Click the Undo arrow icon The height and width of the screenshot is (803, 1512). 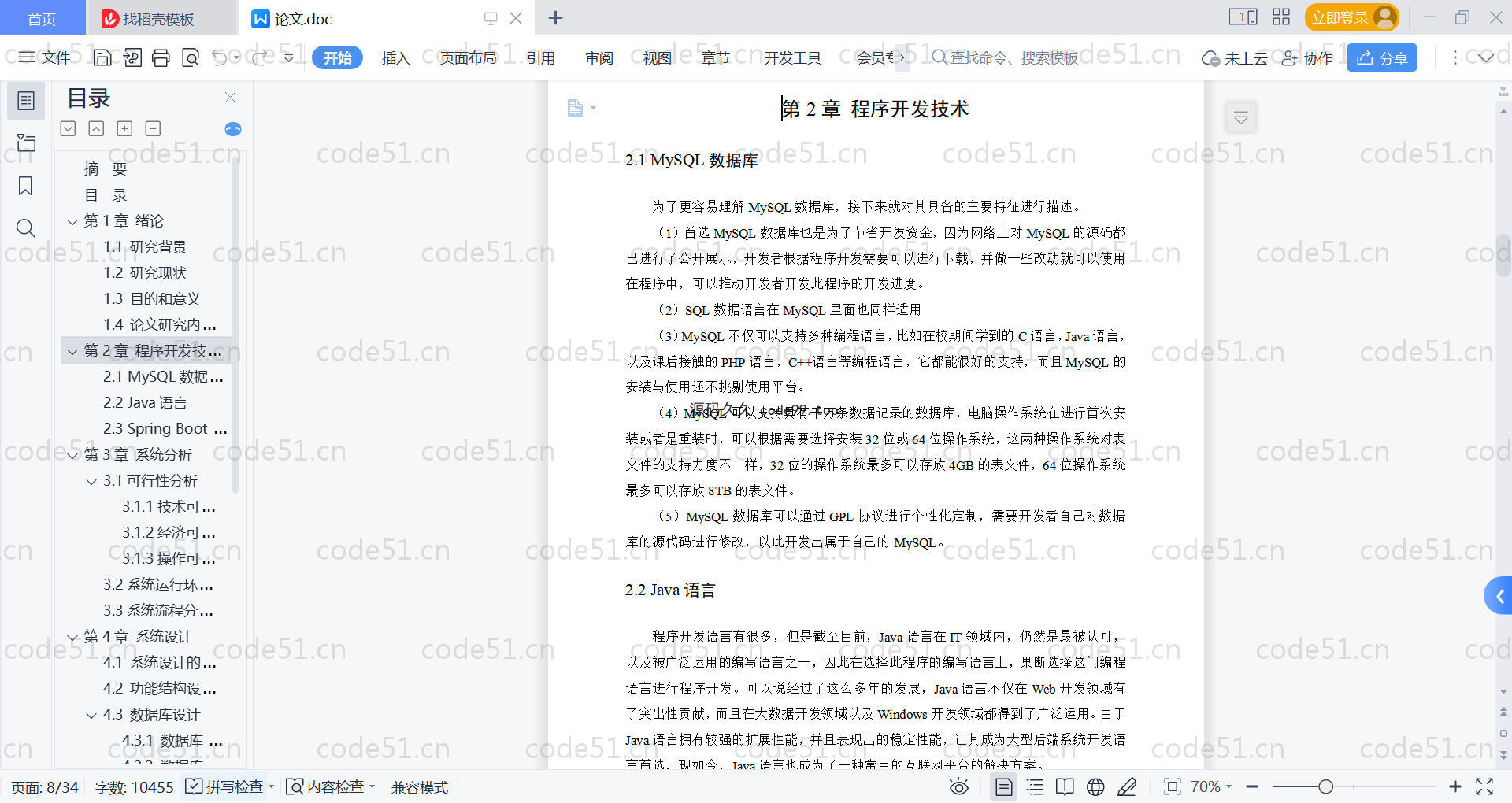[220, 57]
